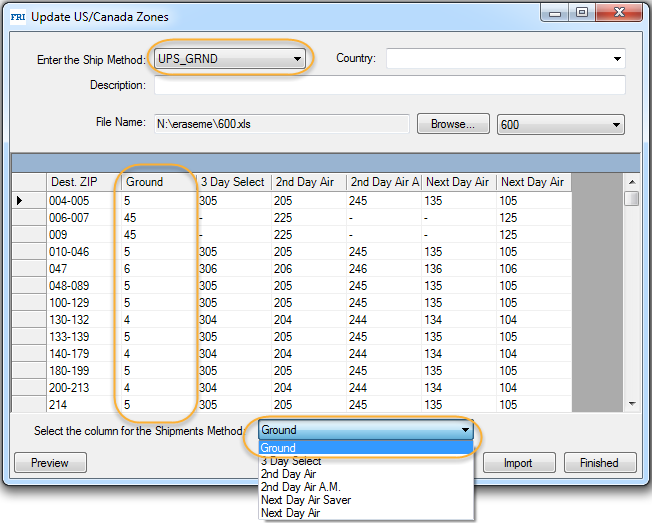The height and width of the screenshot is (523, 652).
Task: Click the Ground column header
Action: point(158,182)
